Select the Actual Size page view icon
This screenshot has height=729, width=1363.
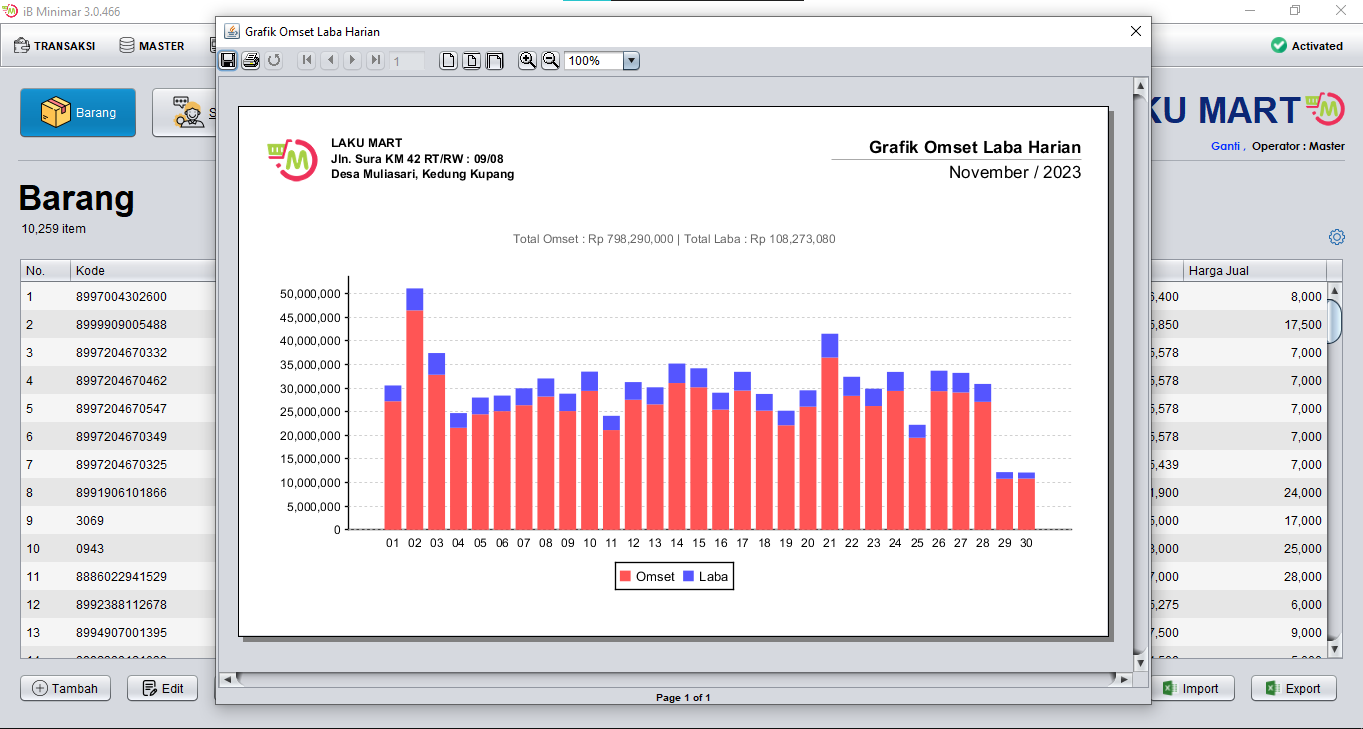pos(449,61)
